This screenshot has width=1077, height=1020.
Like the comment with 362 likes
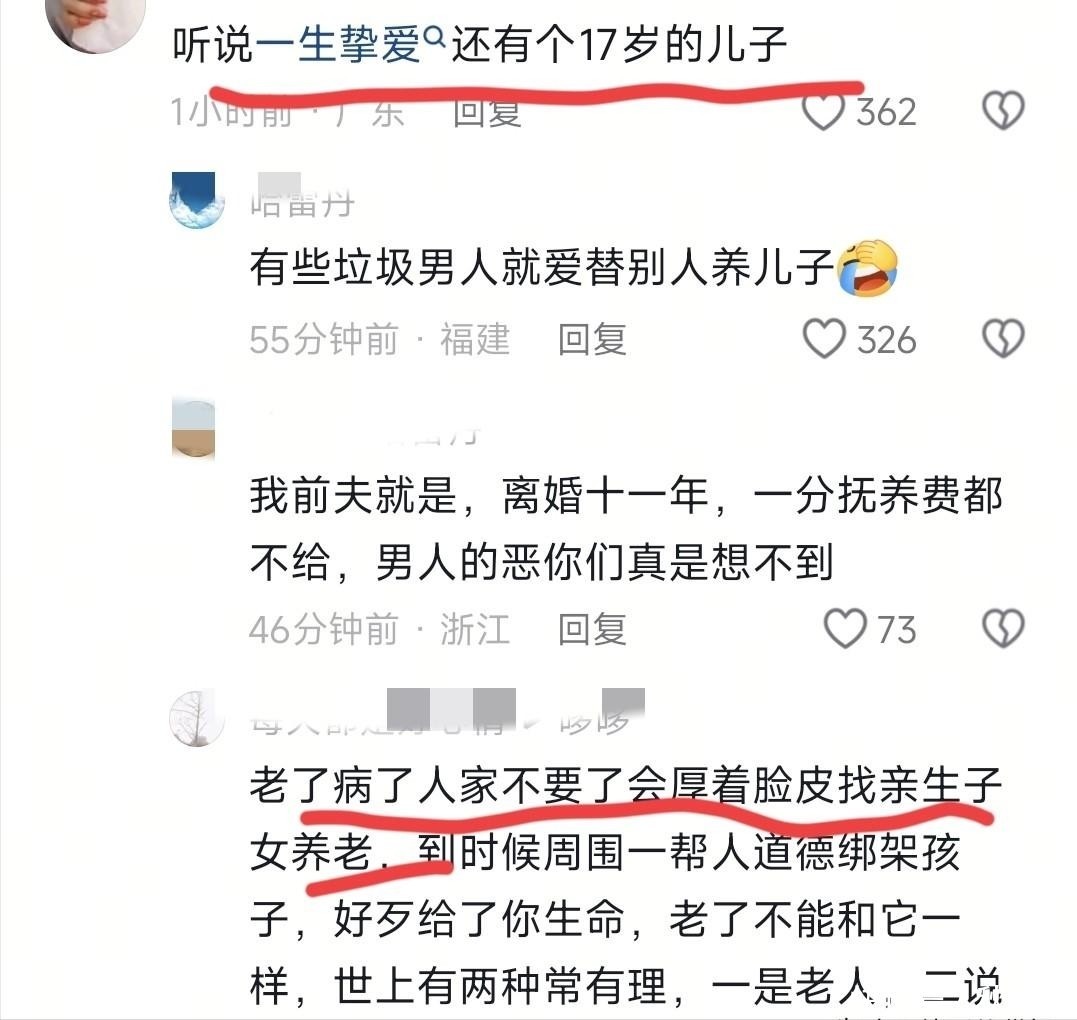click(823, 112)
